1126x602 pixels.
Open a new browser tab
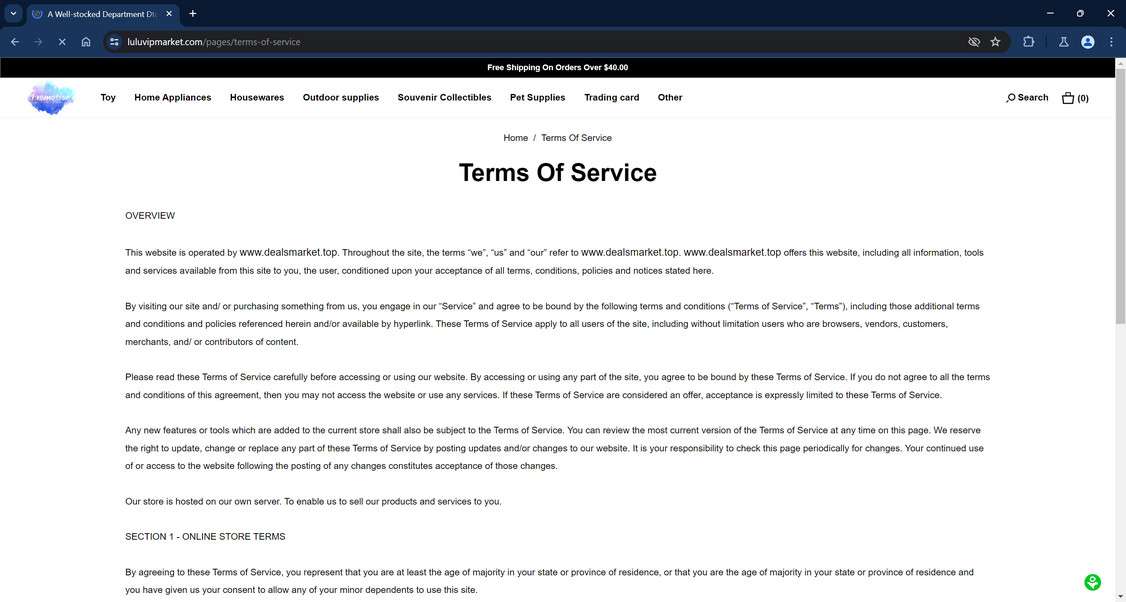coord(192,14)
